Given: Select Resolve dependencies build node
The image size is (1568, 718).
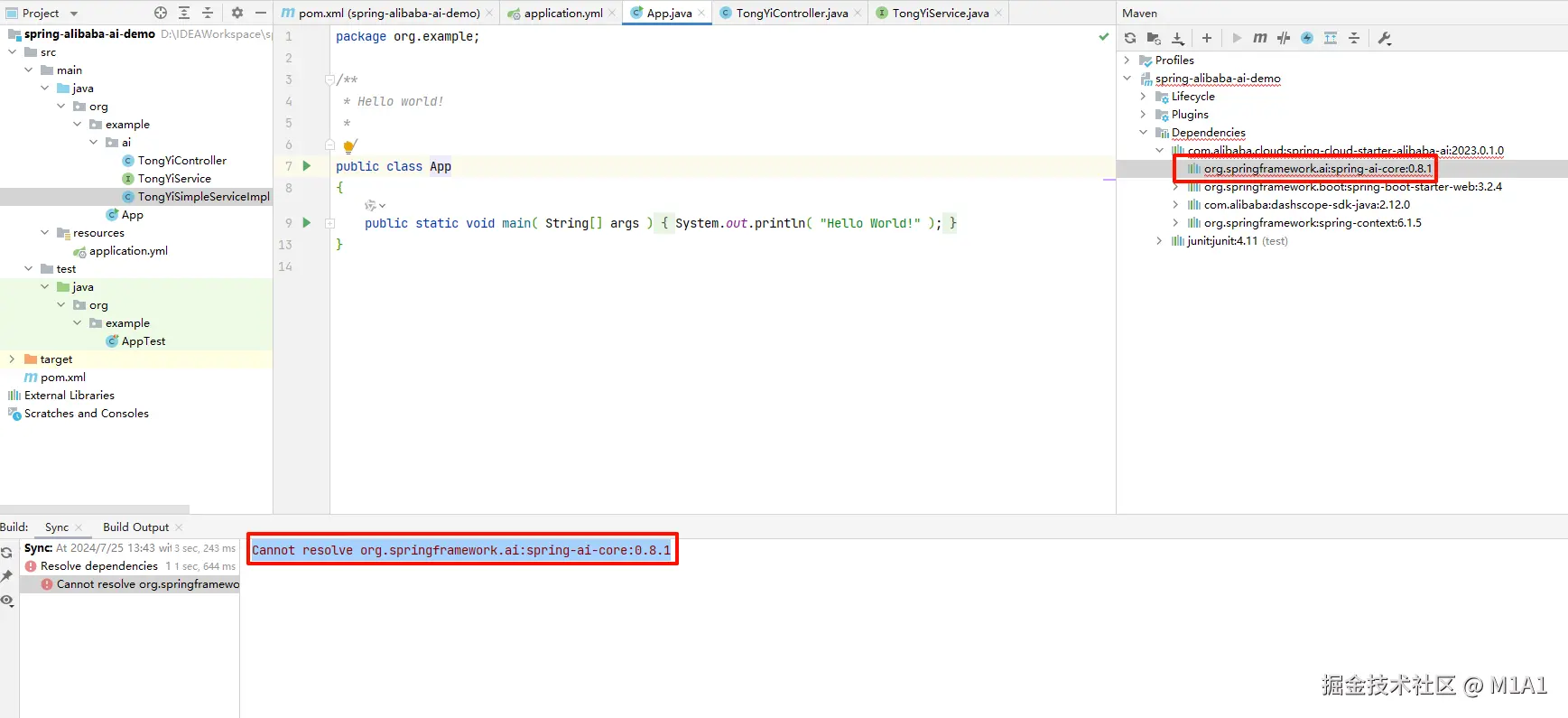Looking at the screenshot, I should click(98, 566).
